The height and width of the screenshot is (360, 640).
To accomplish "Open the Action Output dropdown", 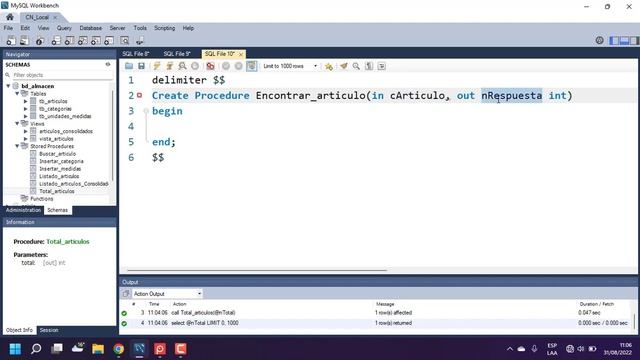I will (x=167, y=293).
